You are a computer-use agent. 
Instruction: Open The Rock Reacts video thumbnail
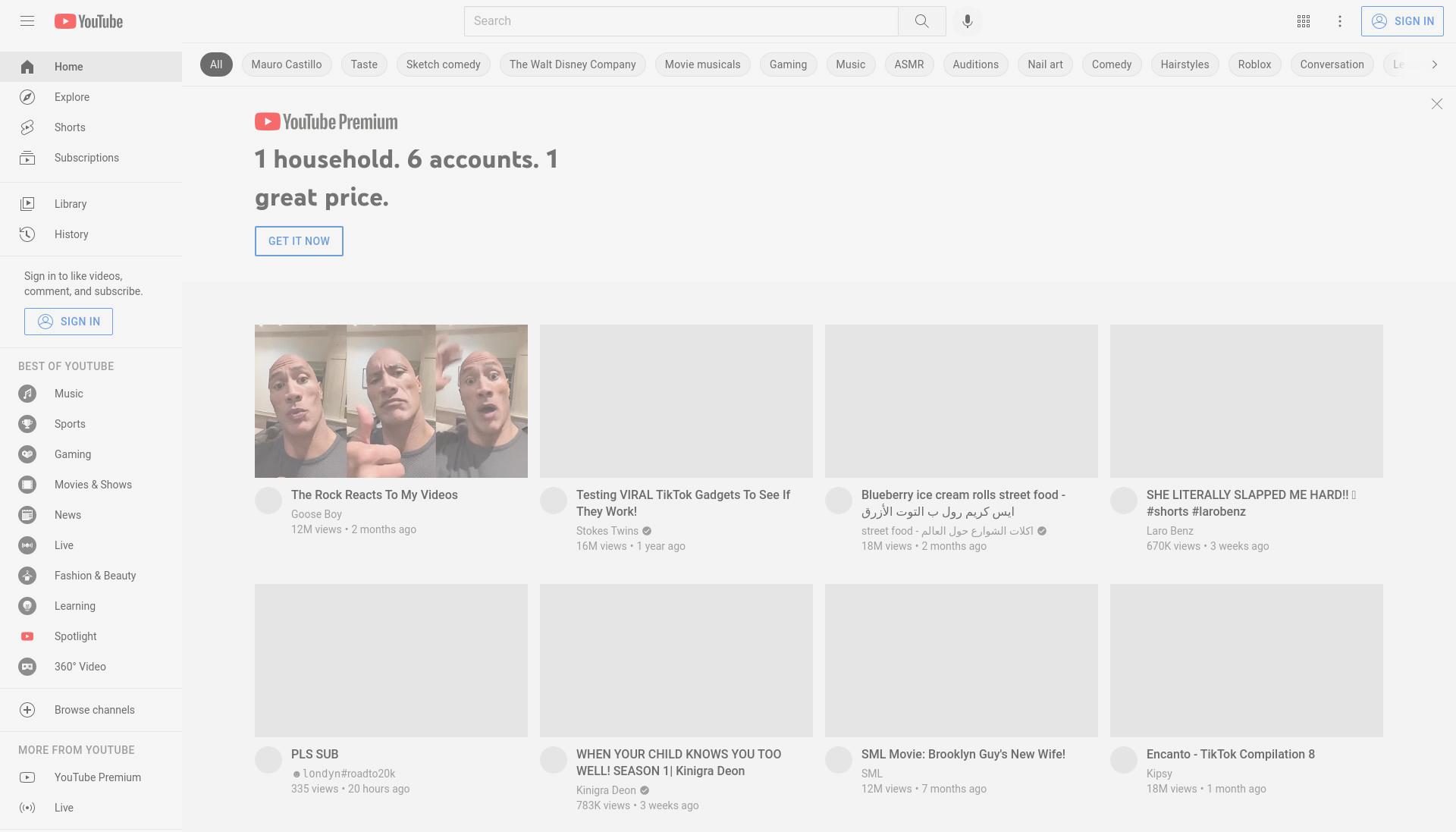pyautogui.click(x=391, y=401)
